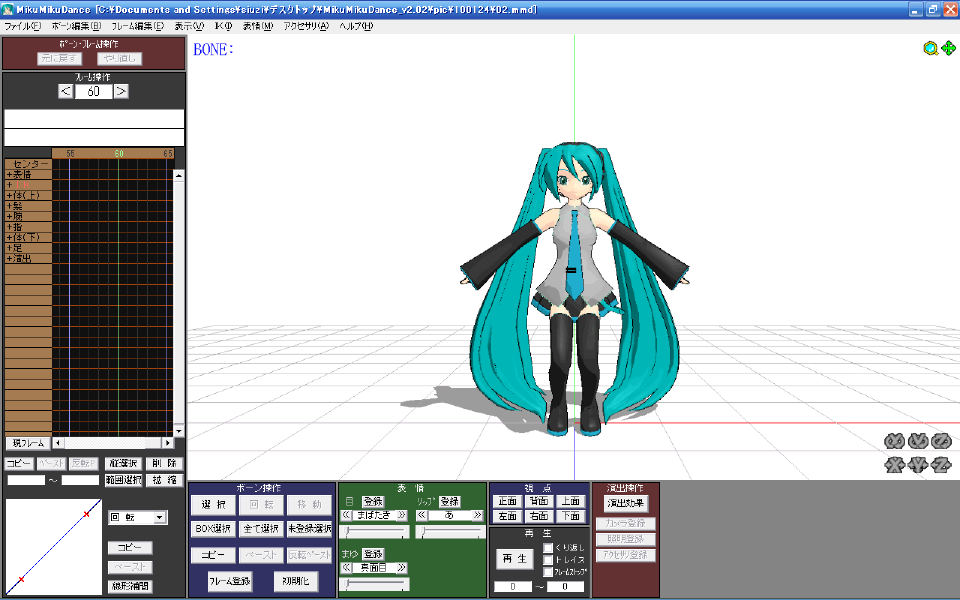The height and width of the screenshot is (600, 960).
Task: Click the playback start frame field
Action: [x=513, y=587]
